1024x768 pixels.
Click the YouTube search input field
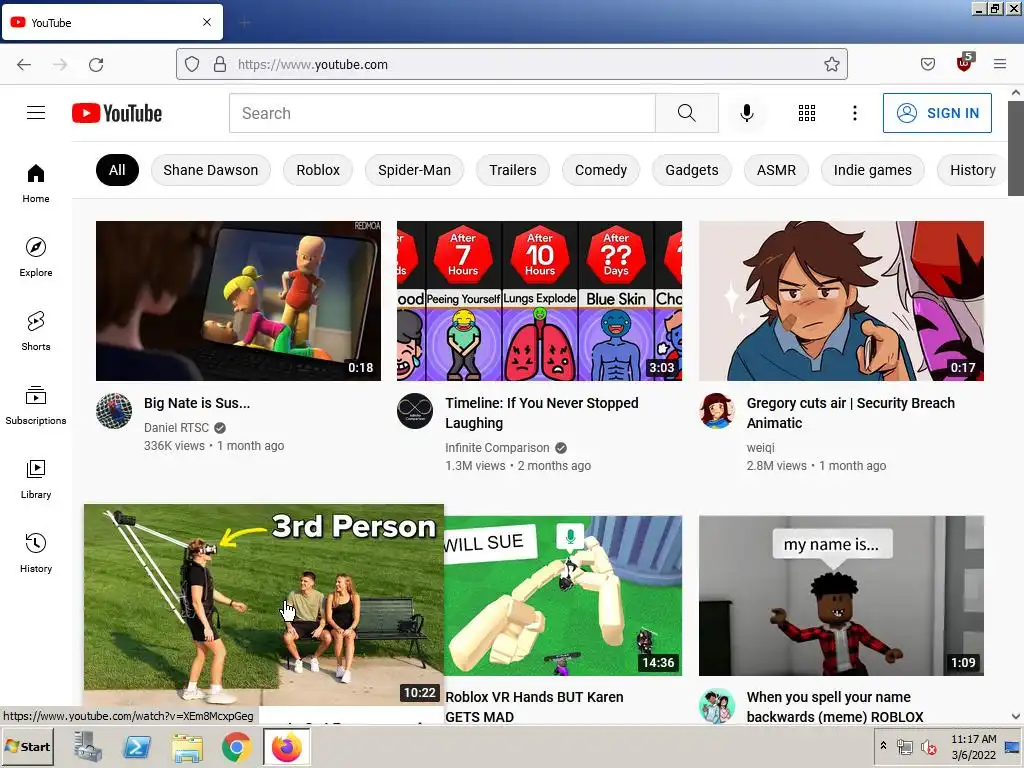click(x=442, y=113)
